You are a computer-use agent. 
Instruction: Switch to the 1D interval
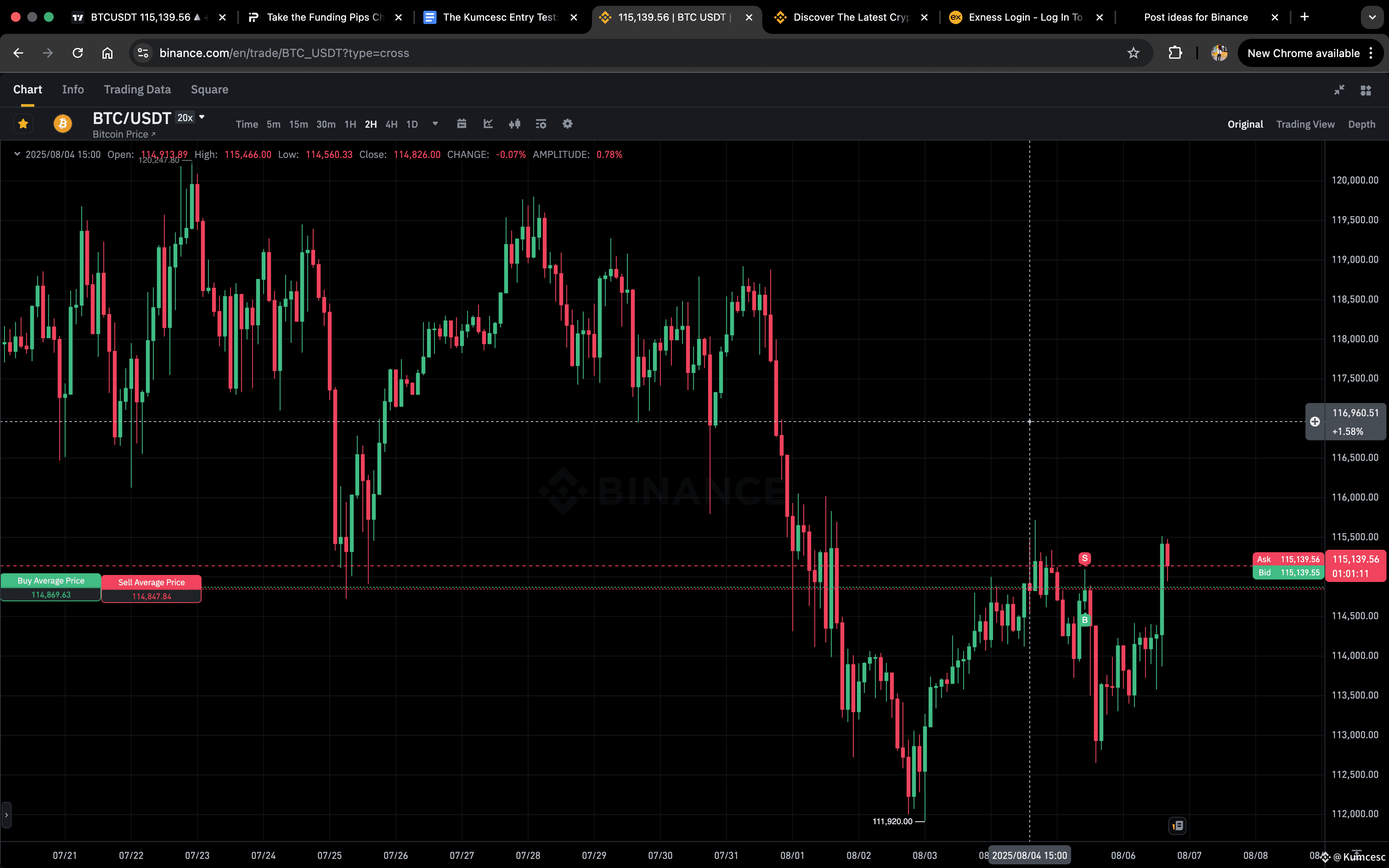pyautogui.click(x=412, y=124)
